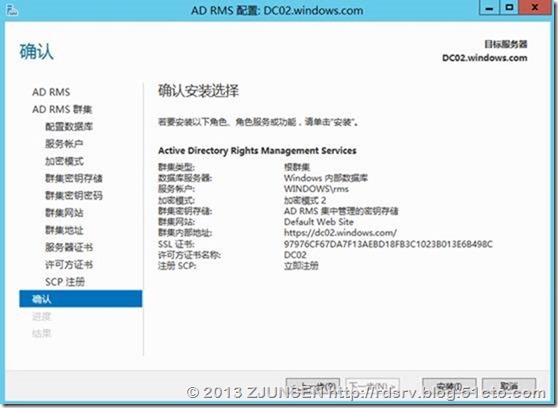
Task: Select the 群集密钥存储 step
Action: point(74,178)
